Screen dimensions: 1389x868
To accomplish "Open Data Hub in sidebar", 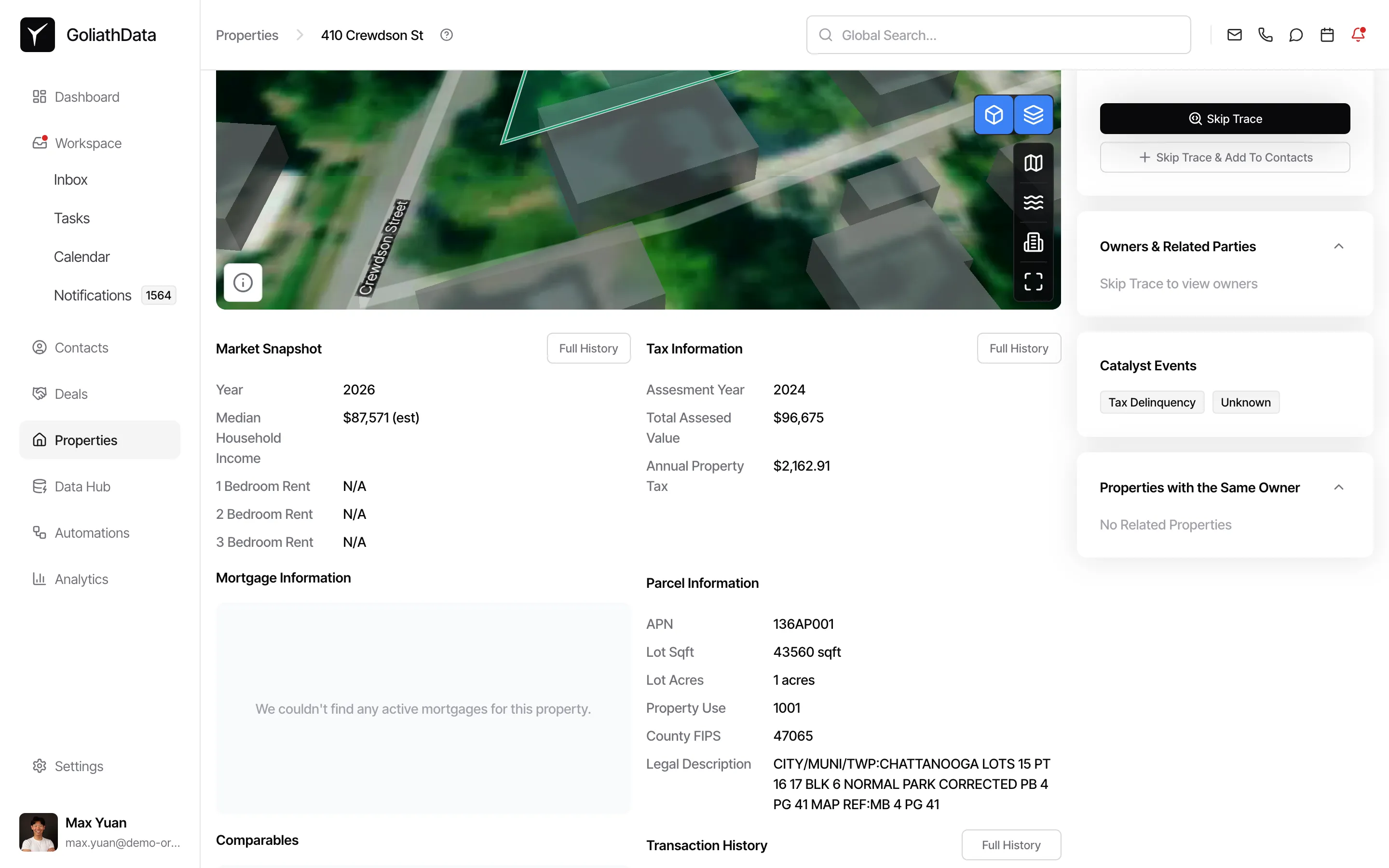I will (82, 486).
